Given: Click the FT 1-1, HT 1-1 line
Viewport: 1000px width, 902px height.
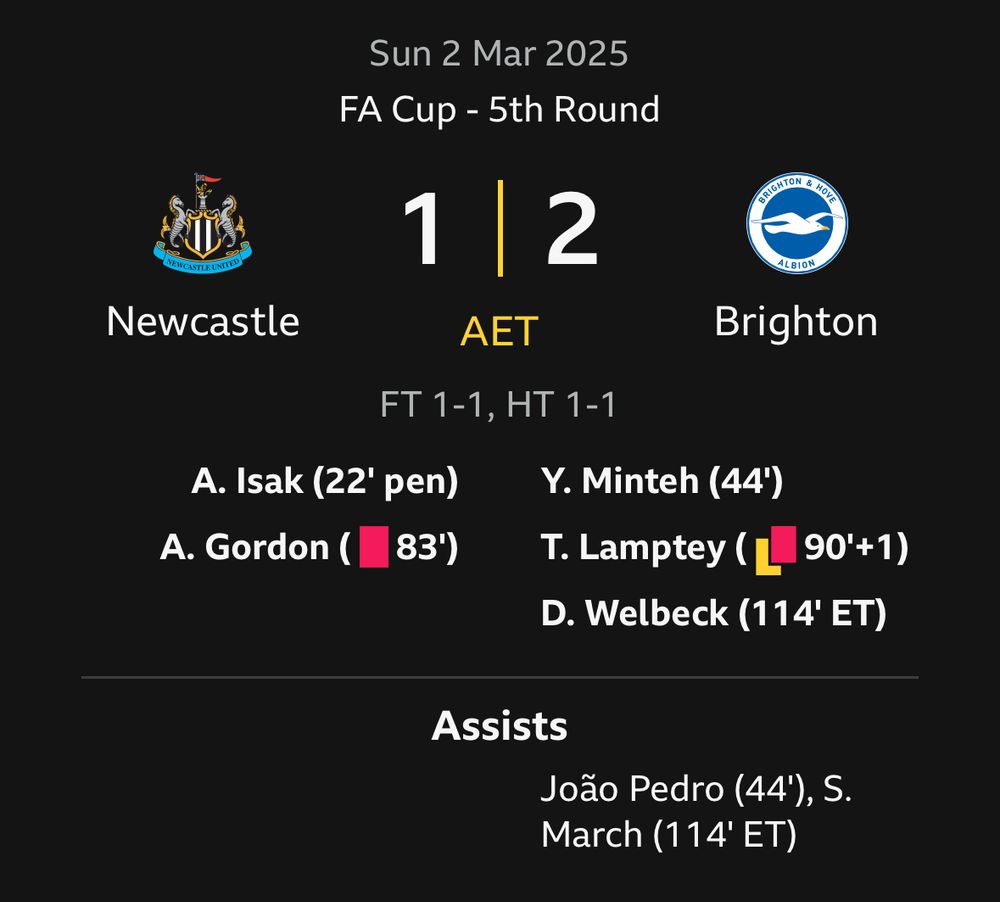Looking at the screenshot, I should tap(498, 405).
